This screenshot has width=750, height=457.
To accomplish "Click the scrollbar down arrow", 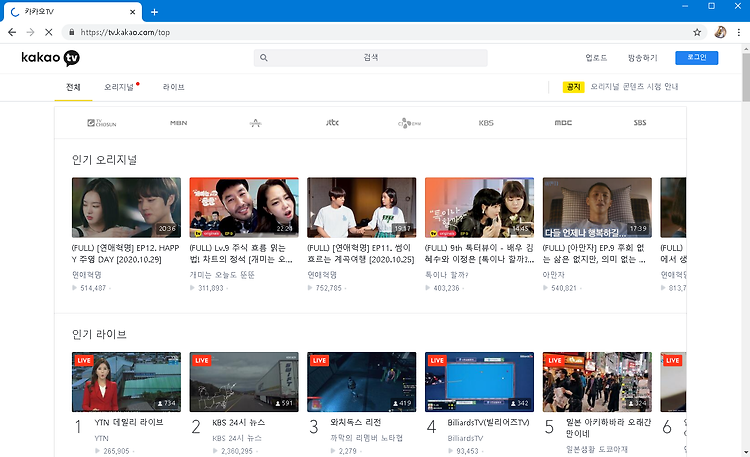I will [746, 452].
